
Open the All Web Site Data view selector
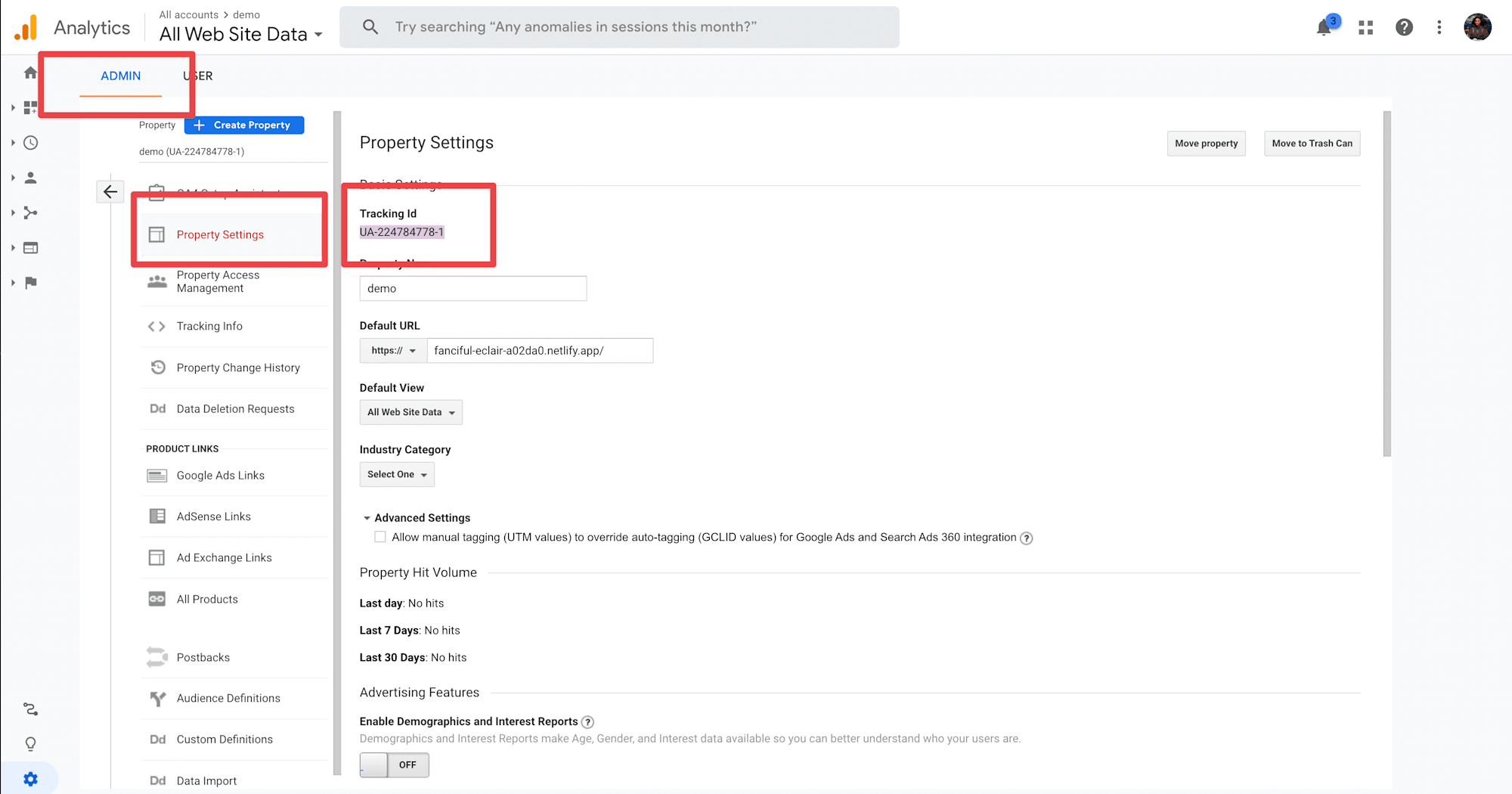click(x=240, y=34)
